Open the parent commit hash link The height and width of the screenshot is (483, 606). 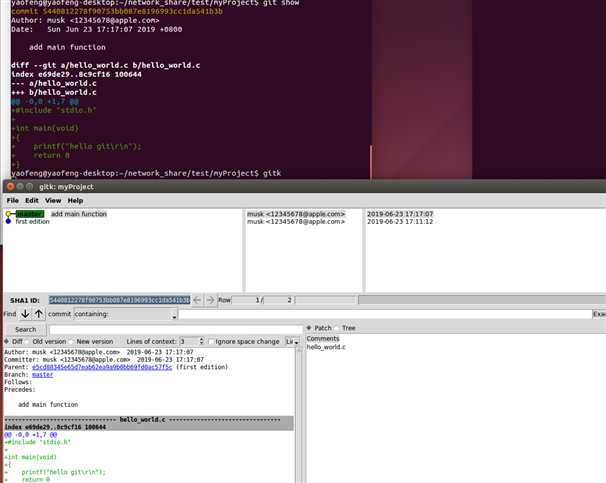[102, 367]
